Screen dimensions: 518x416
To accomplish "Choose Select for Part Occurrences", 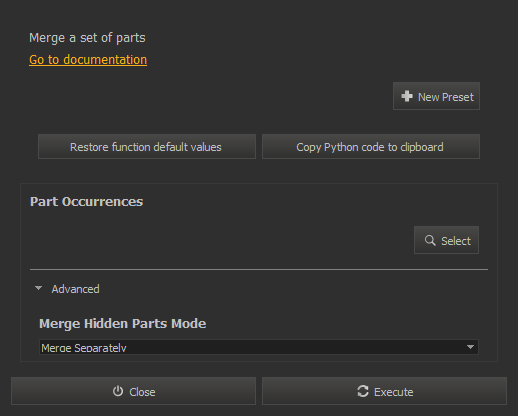I will (x=446, y=240).
